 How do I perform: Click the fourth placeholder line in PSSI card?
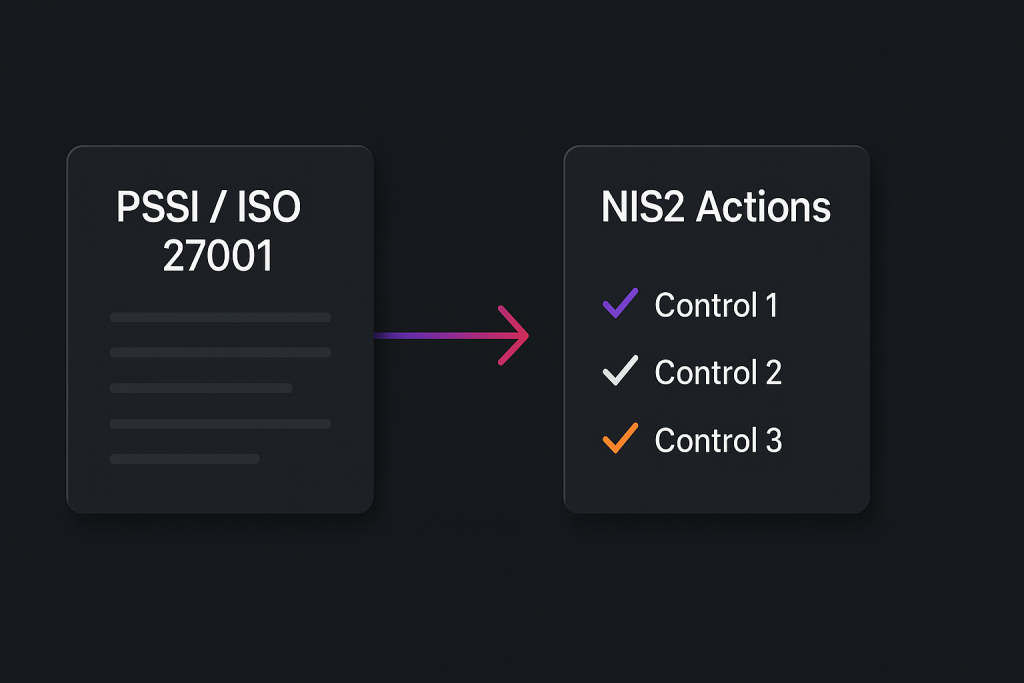pyautogui.click(x=220, y=424)
